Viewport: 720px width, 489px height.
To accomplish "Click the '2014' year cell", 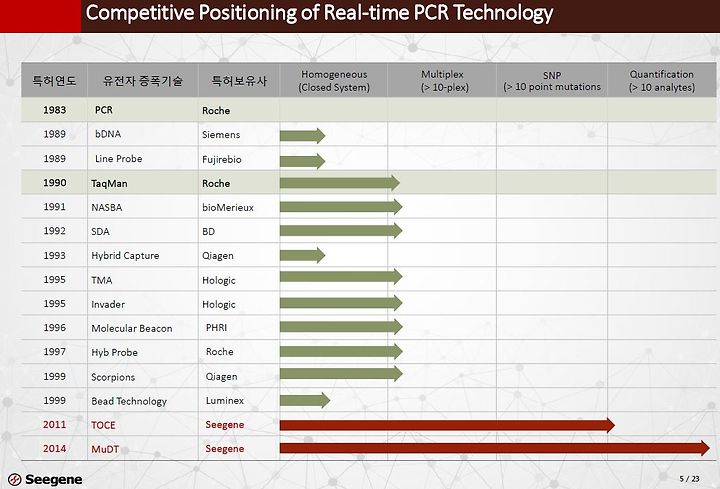I will (55, 449).
